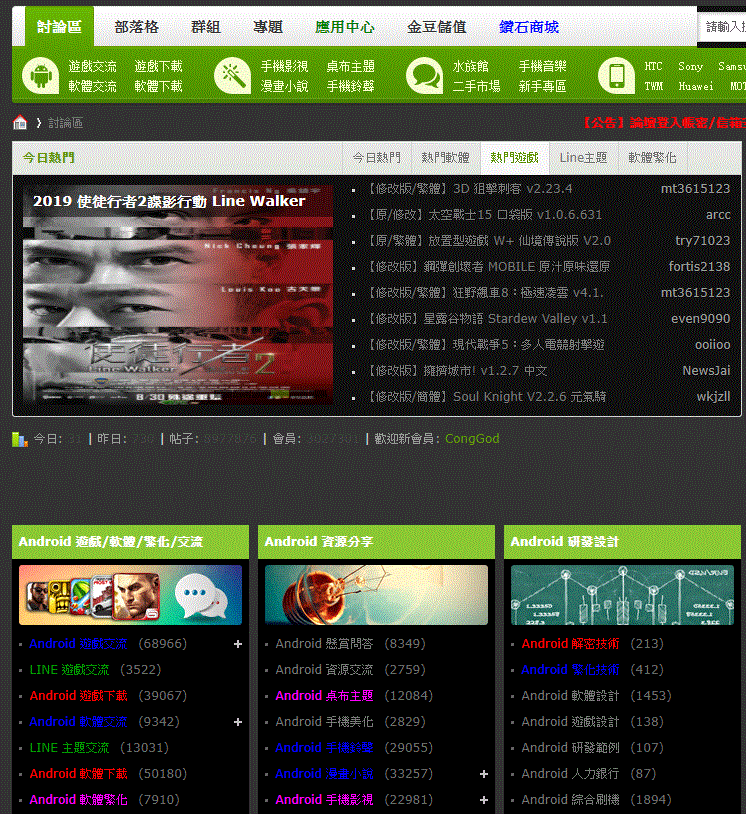Viewport: 746px width, 814px height.
Task: Open the 群組 navigation tab
Action: (206, 27)
